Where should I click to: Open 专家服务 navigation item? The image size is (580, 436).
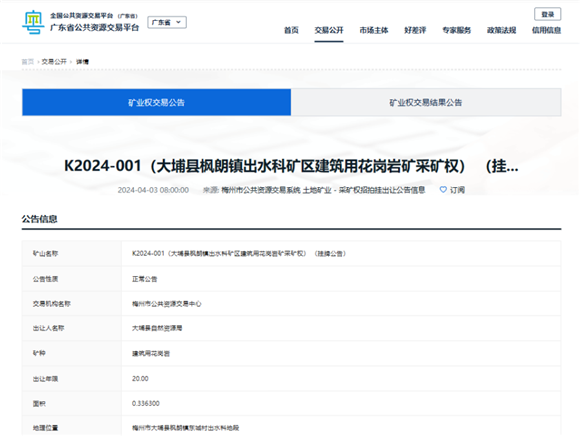click(x=456, y=30)
